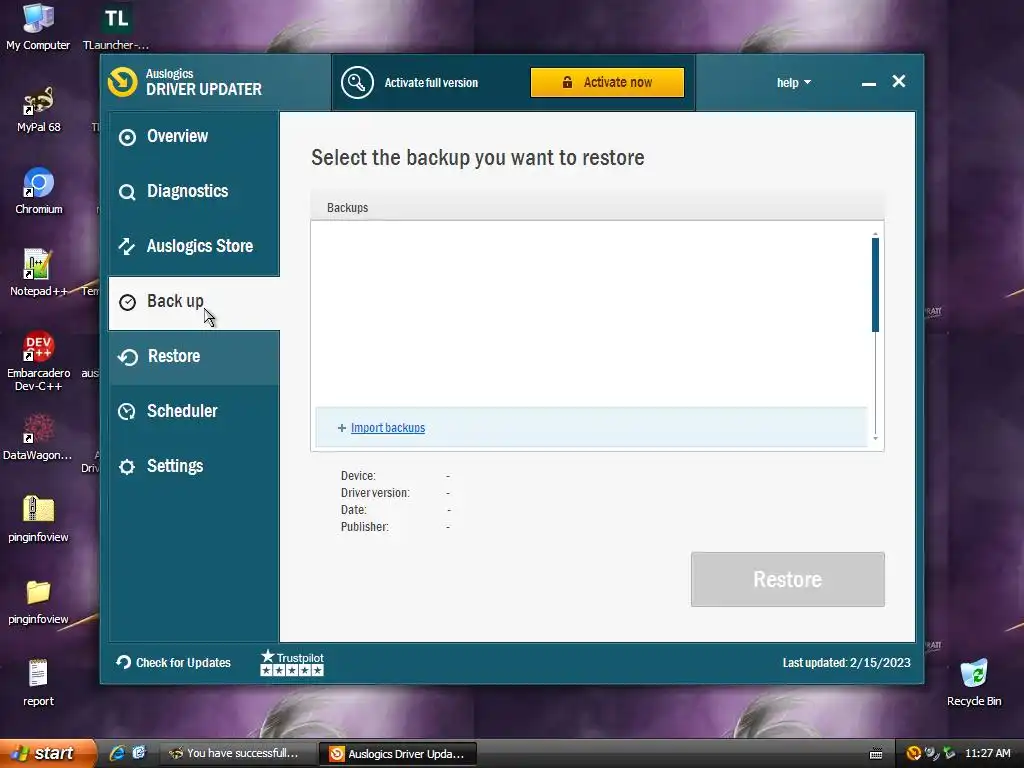Click the Backups column header

597,208
